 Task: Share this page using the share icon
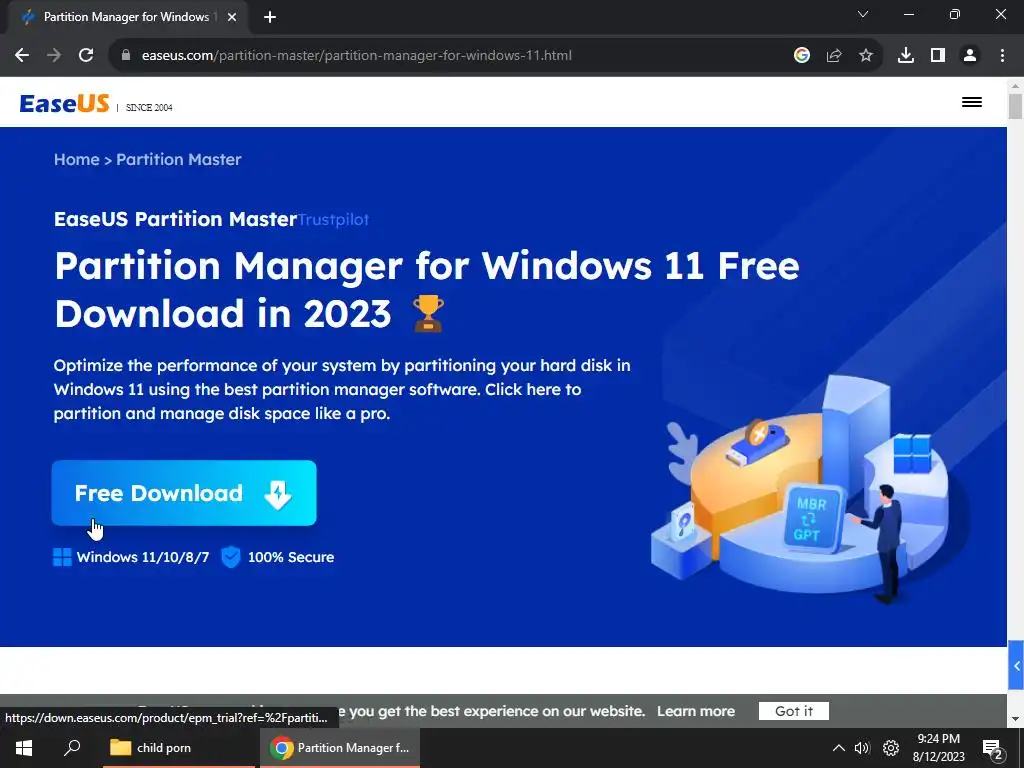pyautogui.click(x=833, y=56)
